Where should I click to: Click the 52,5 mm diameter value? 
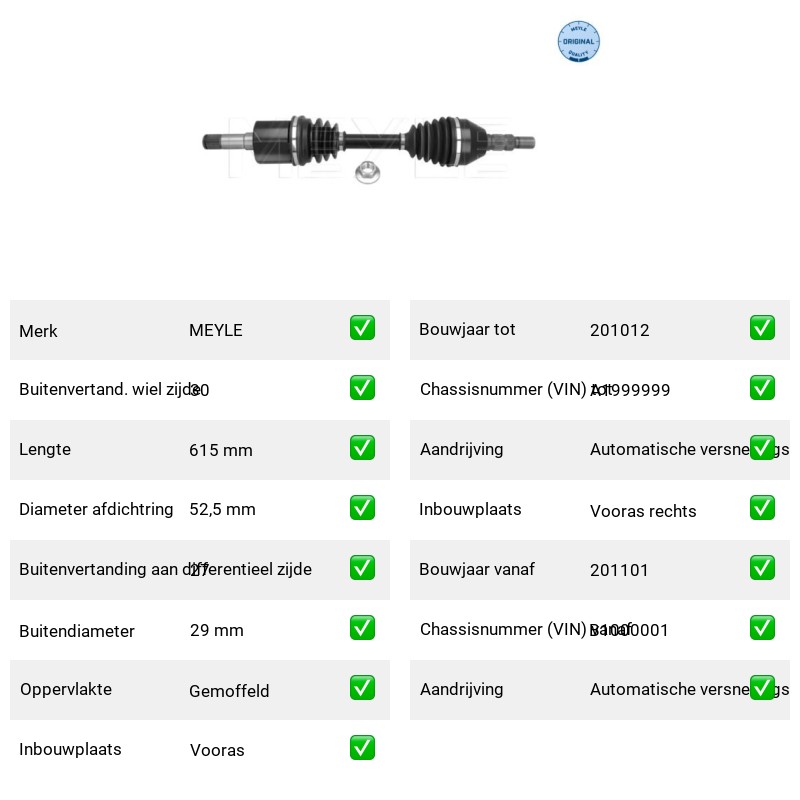(222, 509)
